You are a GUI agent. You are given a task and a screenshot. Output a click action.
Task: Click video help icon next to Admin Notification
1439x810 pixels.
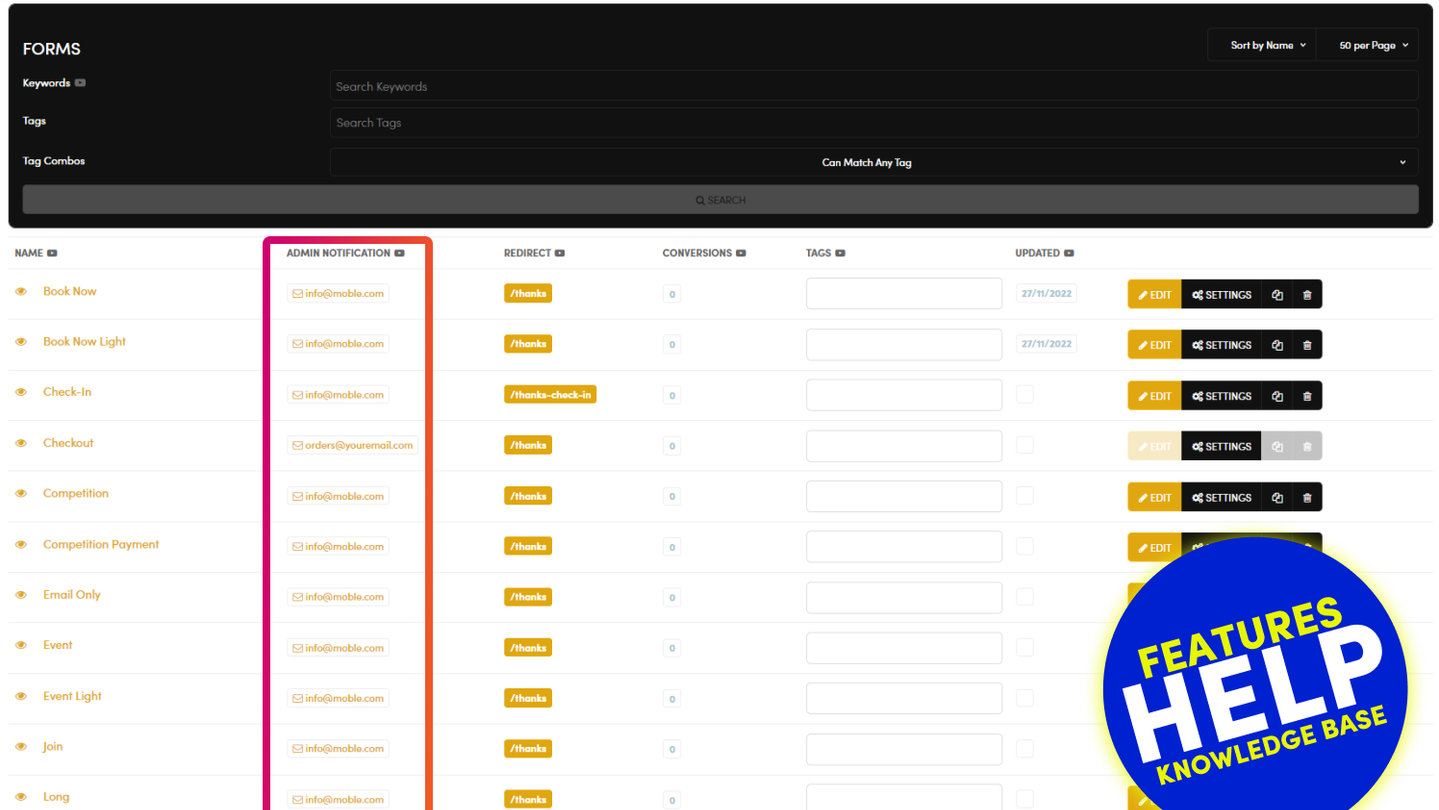(x=399, y=253)
